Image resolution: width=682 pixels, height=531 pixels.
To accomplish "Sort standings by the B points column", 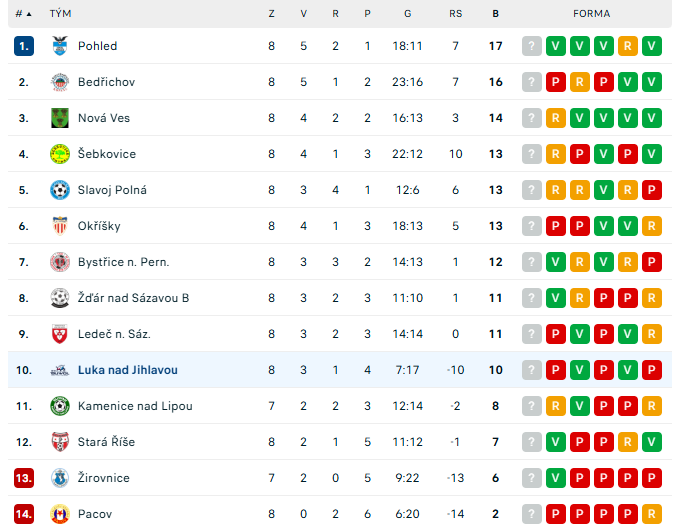I will coord(495,14).
